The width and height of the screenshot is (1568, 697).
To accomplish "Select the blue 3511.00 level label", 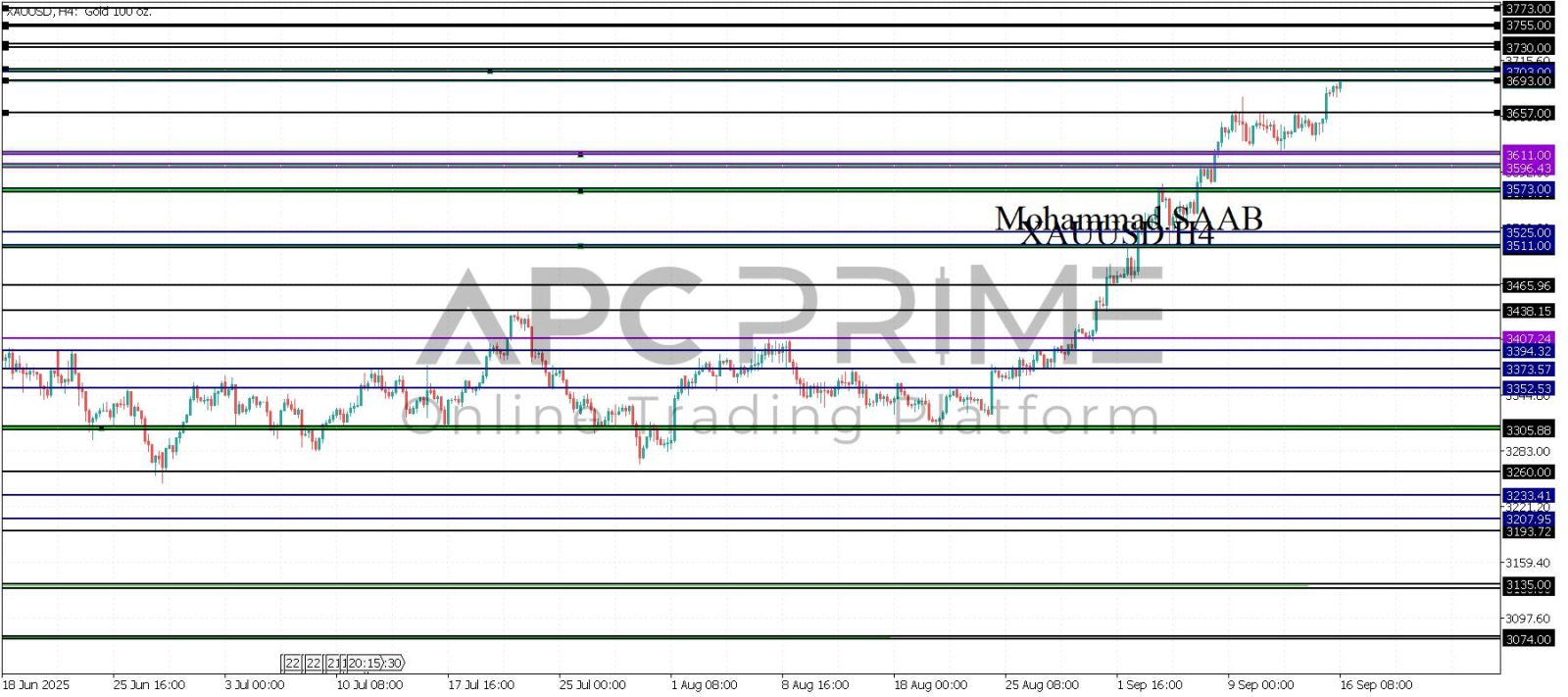I will (x=1528, y=246).
